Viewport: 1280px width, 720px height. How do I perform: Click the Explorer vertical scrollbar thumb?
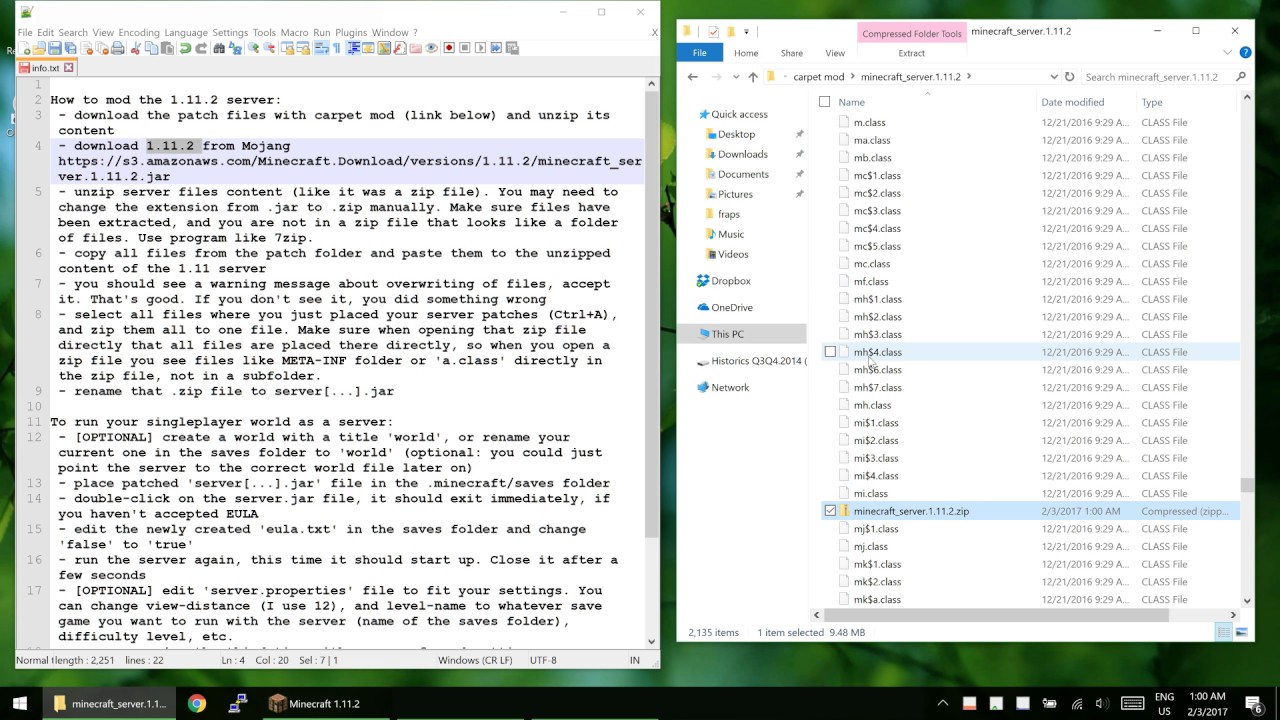[1247, 485]
